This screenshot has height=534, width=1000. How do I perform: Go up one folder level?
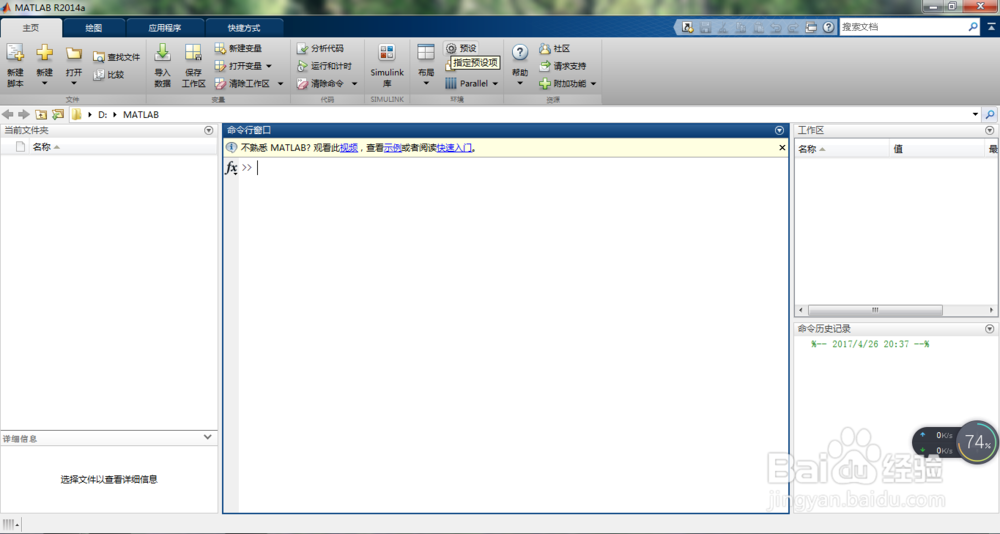(x=41, y=114)
